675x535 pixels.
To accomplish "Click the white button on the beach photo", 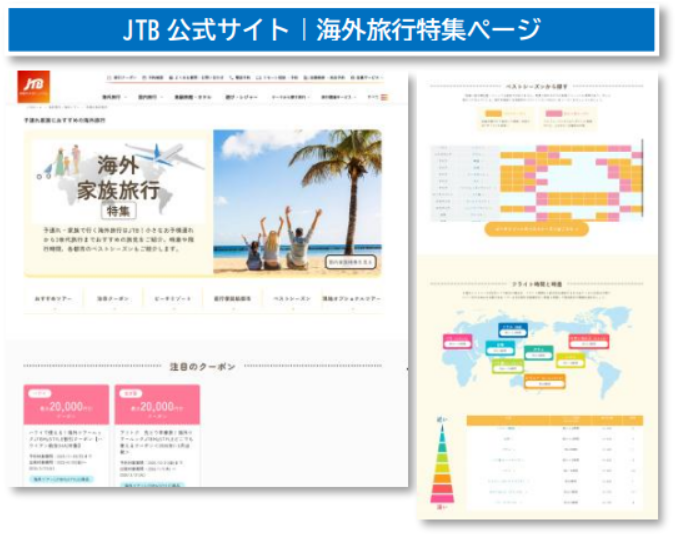I will tap(351, 262).
